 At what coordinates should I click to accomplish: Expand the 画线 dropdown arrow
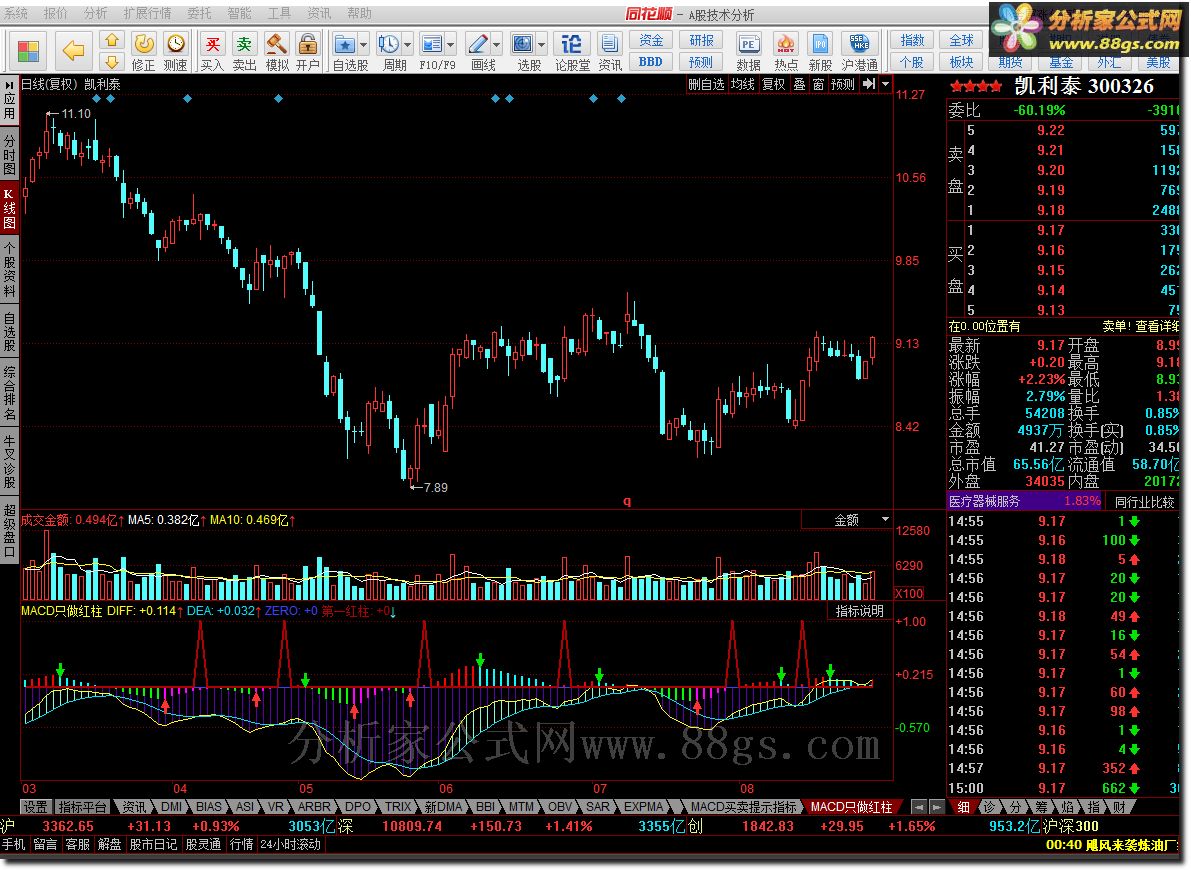point(497,44)
